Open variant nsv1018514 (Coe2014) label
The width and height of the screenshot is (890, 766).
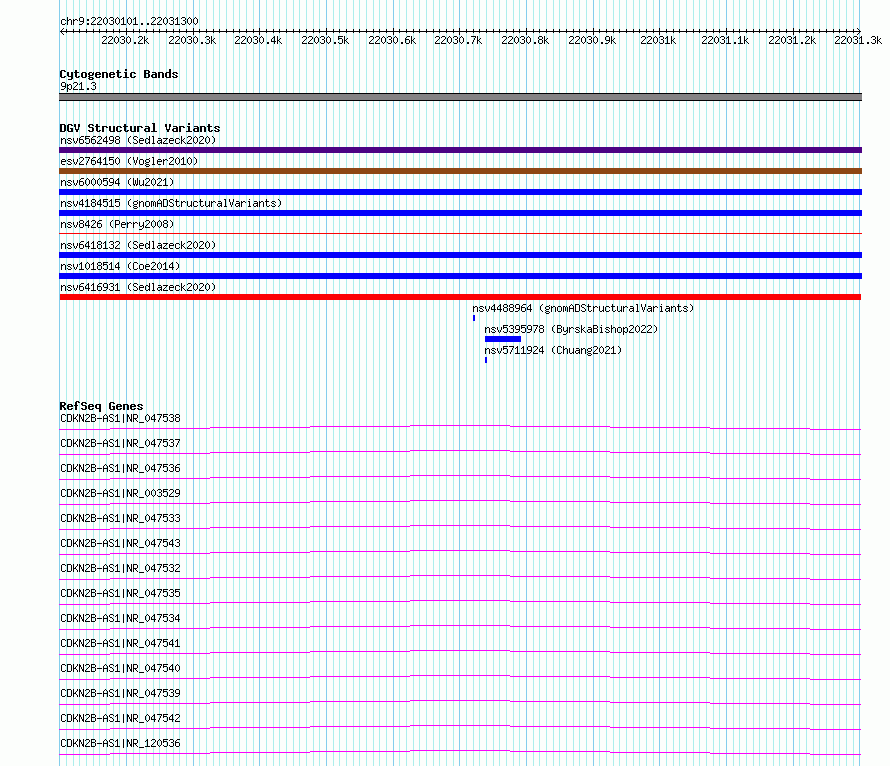[120, 266]
